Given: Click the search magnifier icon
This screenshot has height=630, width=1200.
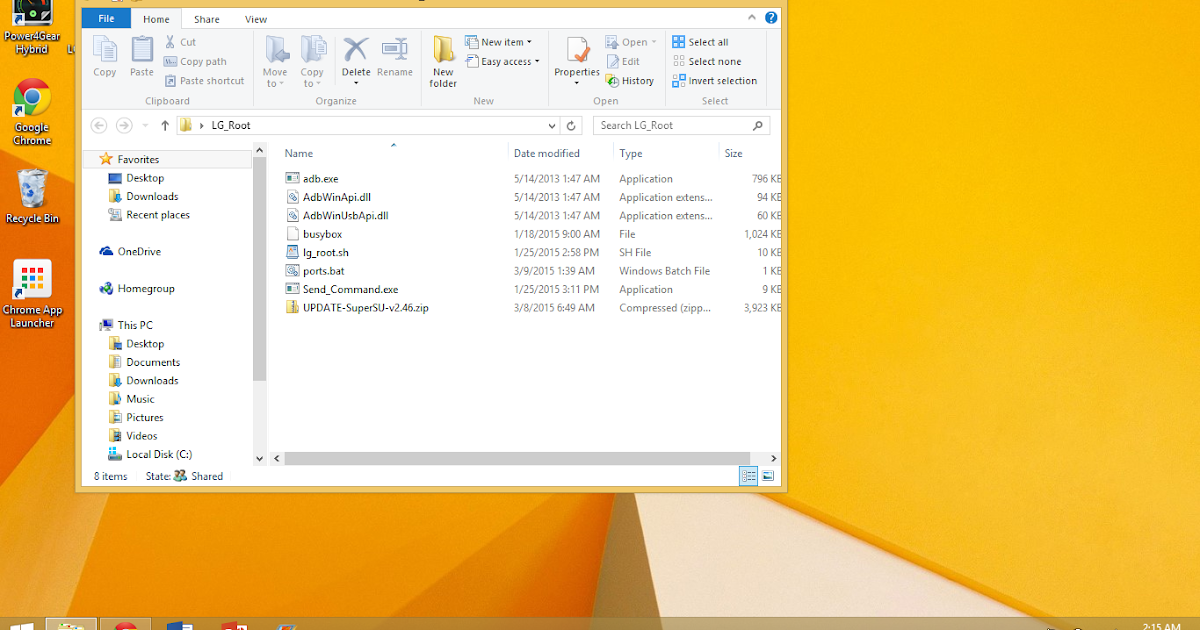Looking at the screenshot, I should [x=758, y=125].
